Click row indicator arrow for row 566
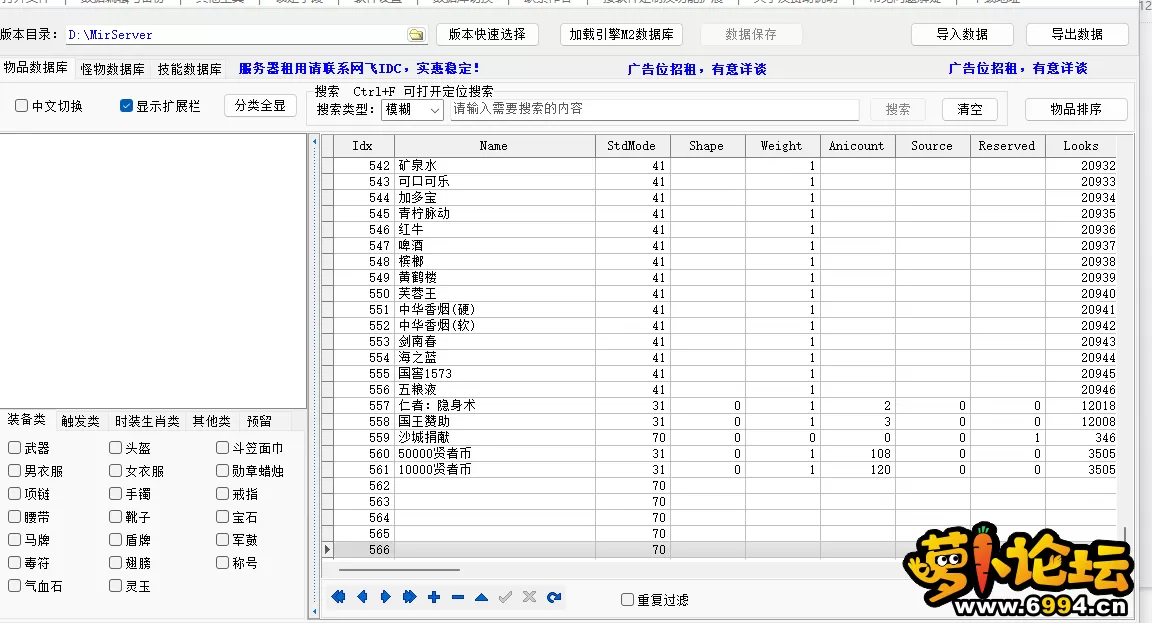The height and width of the screenshot is (623, 1152). [328, 550]
